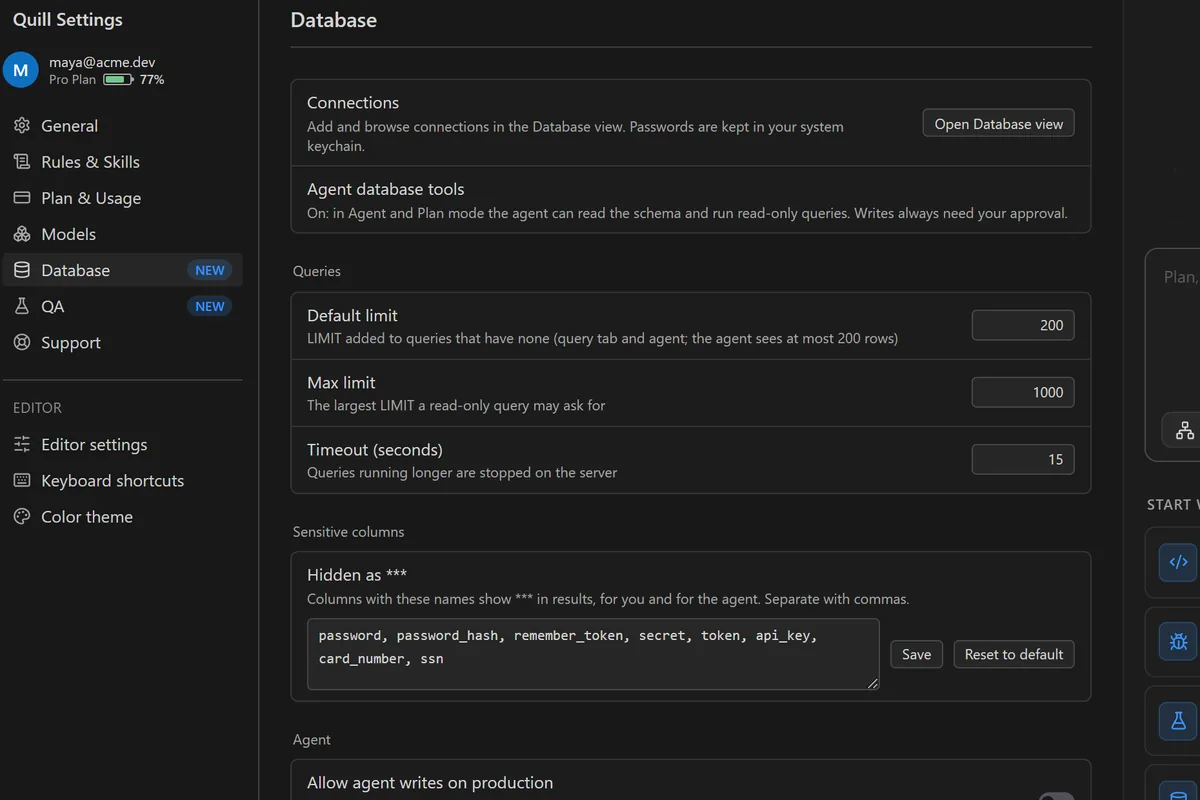Click the card icon for Plan & Usage
Image resolution: width=1200 pixels, height=800 pixels.
pos(22,198)
